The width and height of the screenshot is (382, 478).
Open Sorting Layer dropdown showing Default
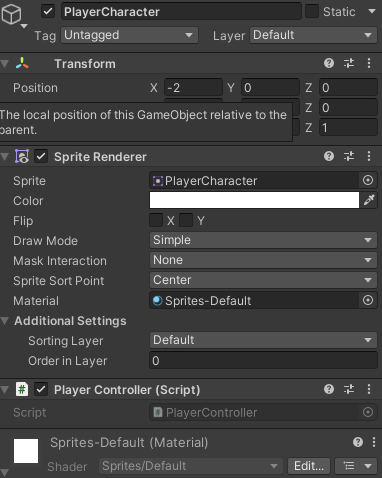coord(263,340)
